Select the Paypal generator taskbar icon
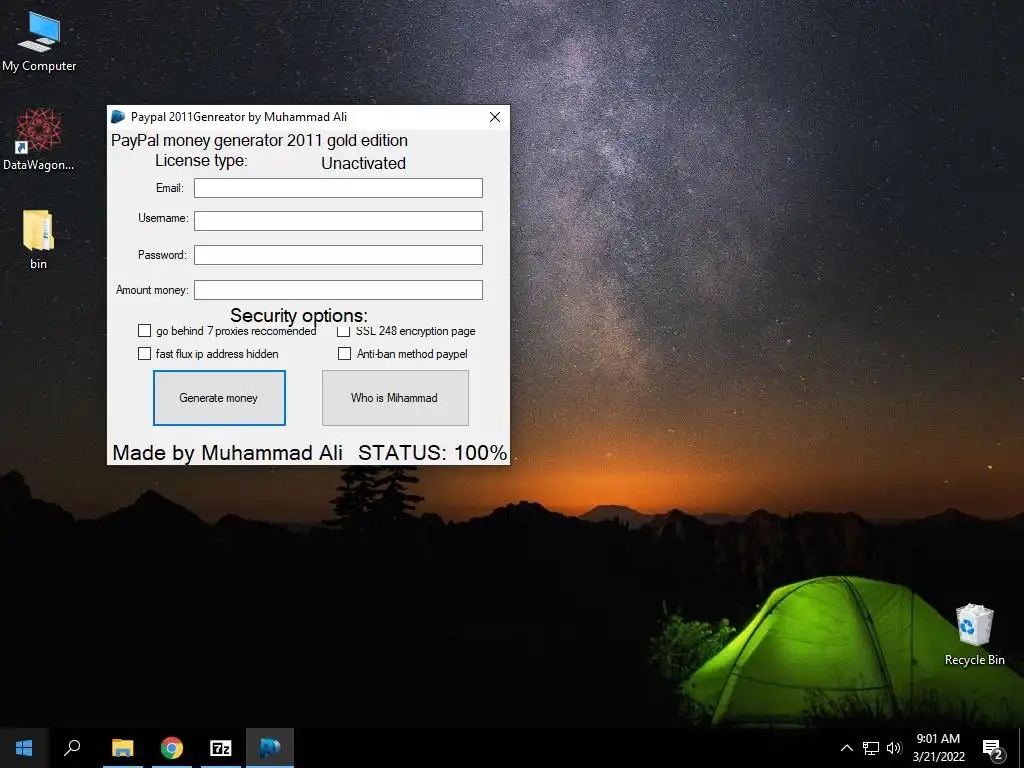This screenshot has width=1024, height=768. coord(270,748)
